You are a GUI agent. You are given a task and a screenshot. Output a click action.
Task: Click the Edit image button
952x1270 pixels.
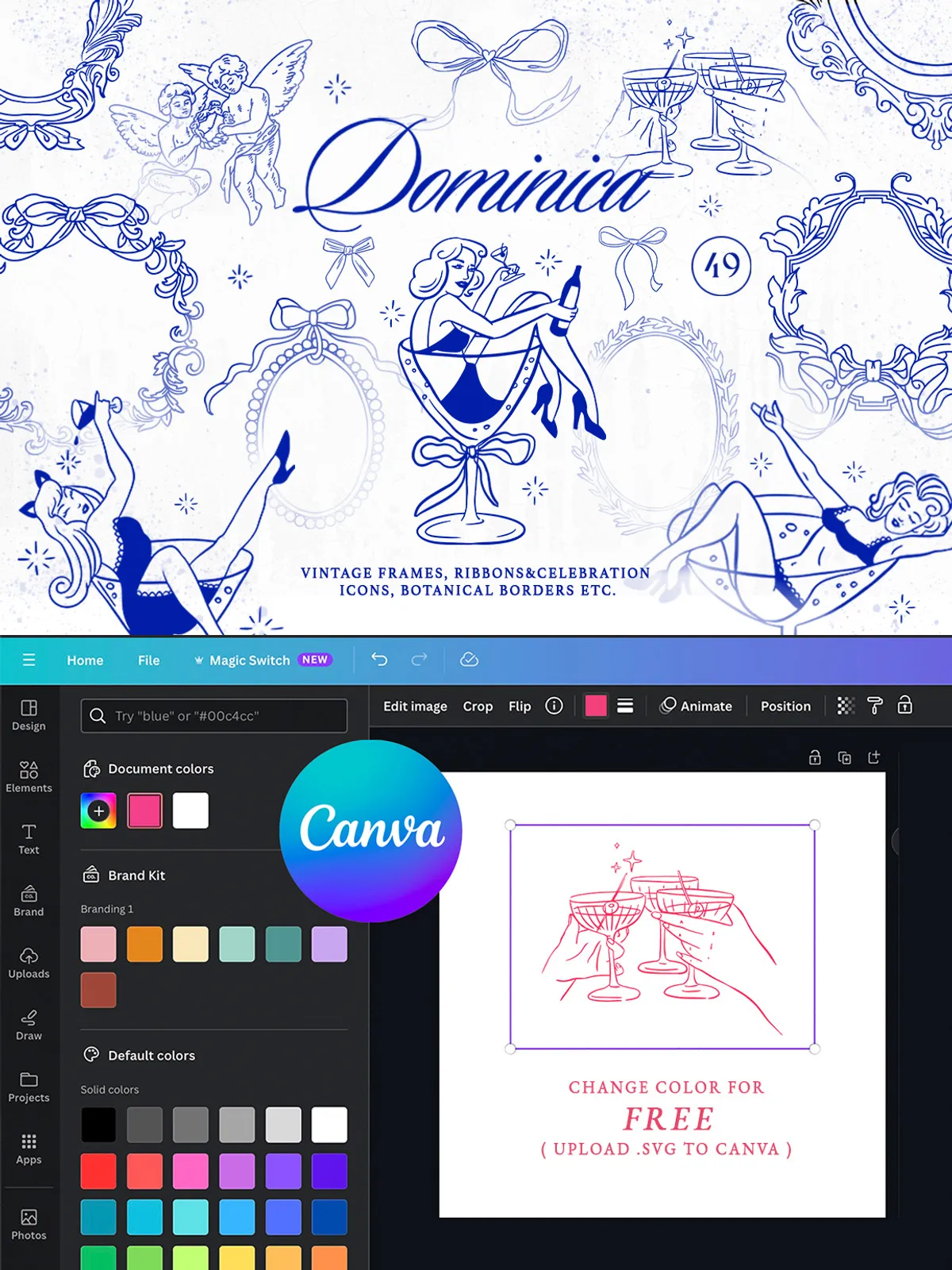(x=415, y=706)
